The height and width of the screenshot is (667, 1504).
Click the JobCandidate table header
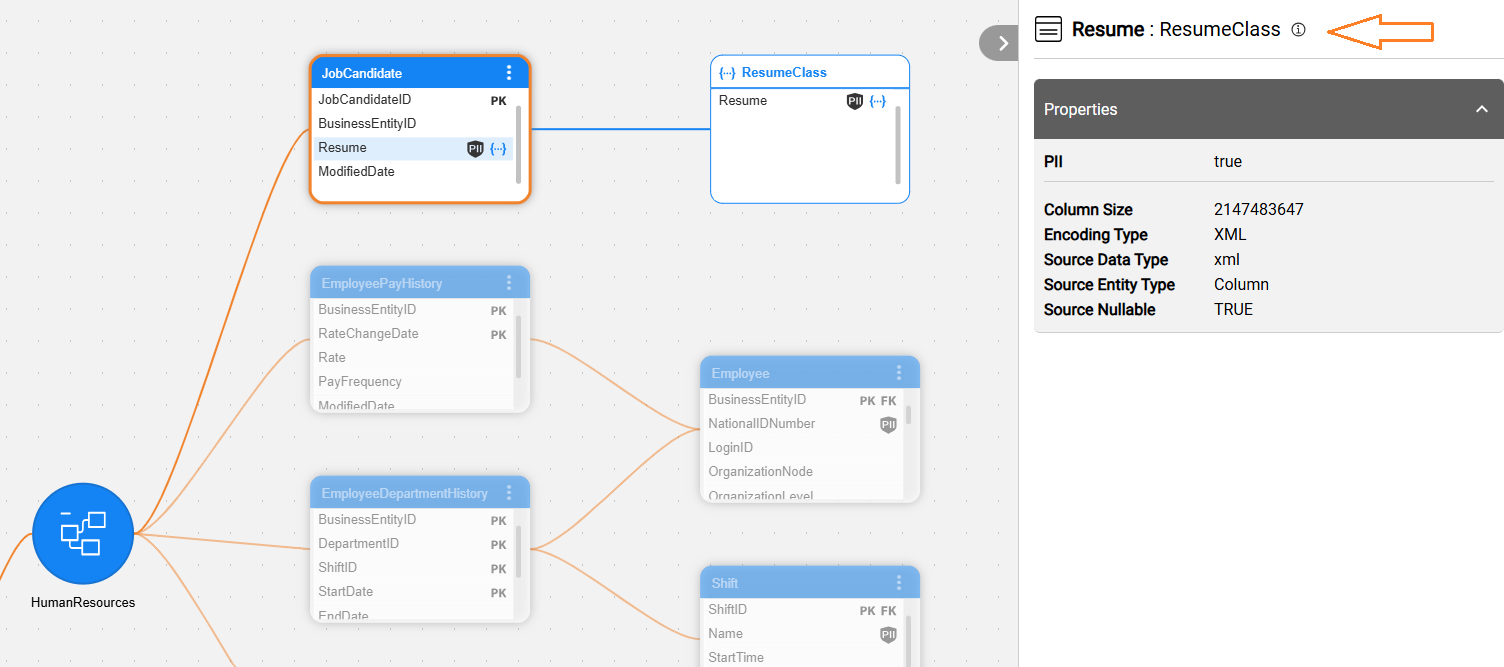point(420,73)
